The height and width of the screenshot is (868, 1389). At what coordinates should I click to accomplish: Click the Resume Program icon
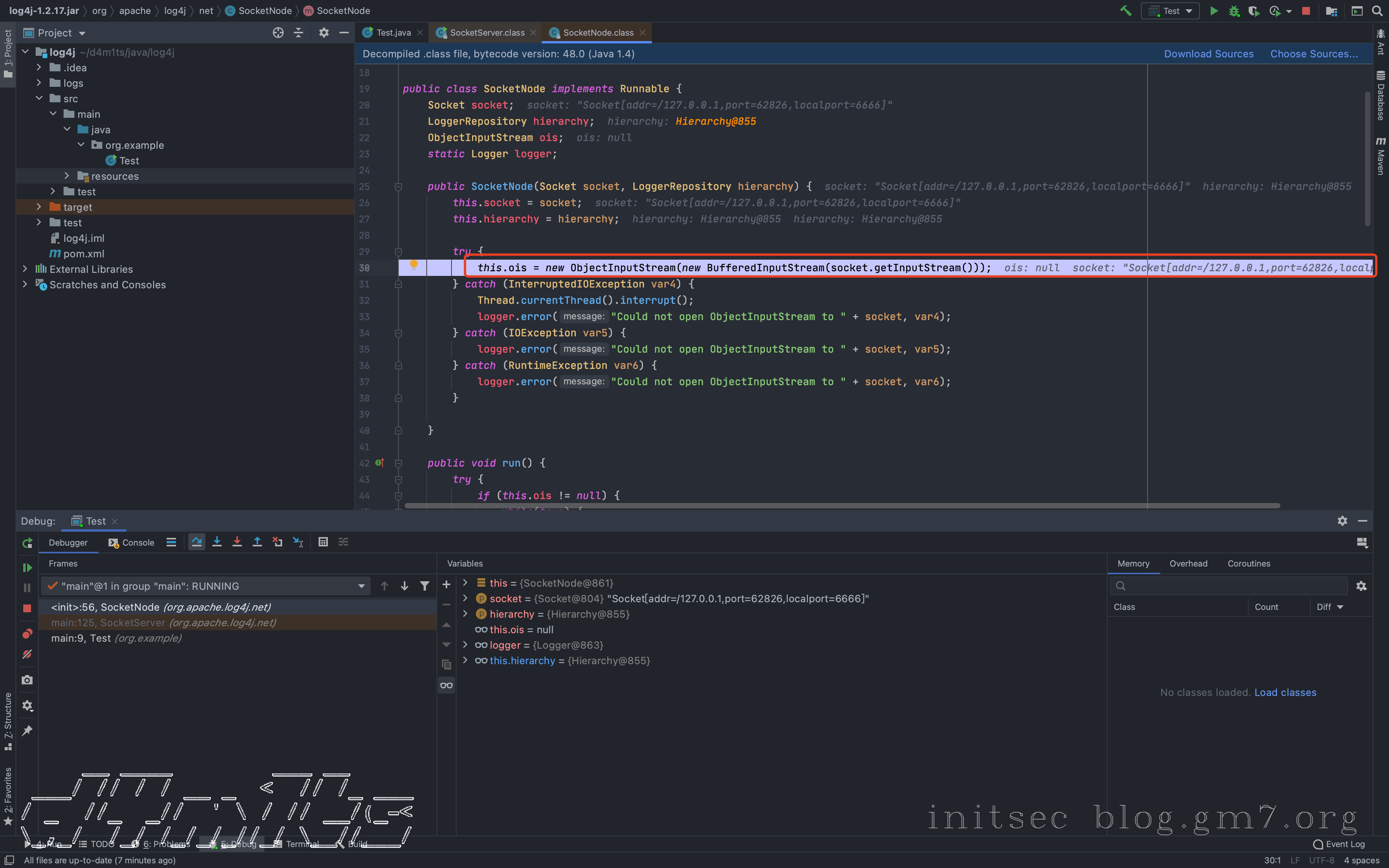pyautogui.click(x=27, y=567)
